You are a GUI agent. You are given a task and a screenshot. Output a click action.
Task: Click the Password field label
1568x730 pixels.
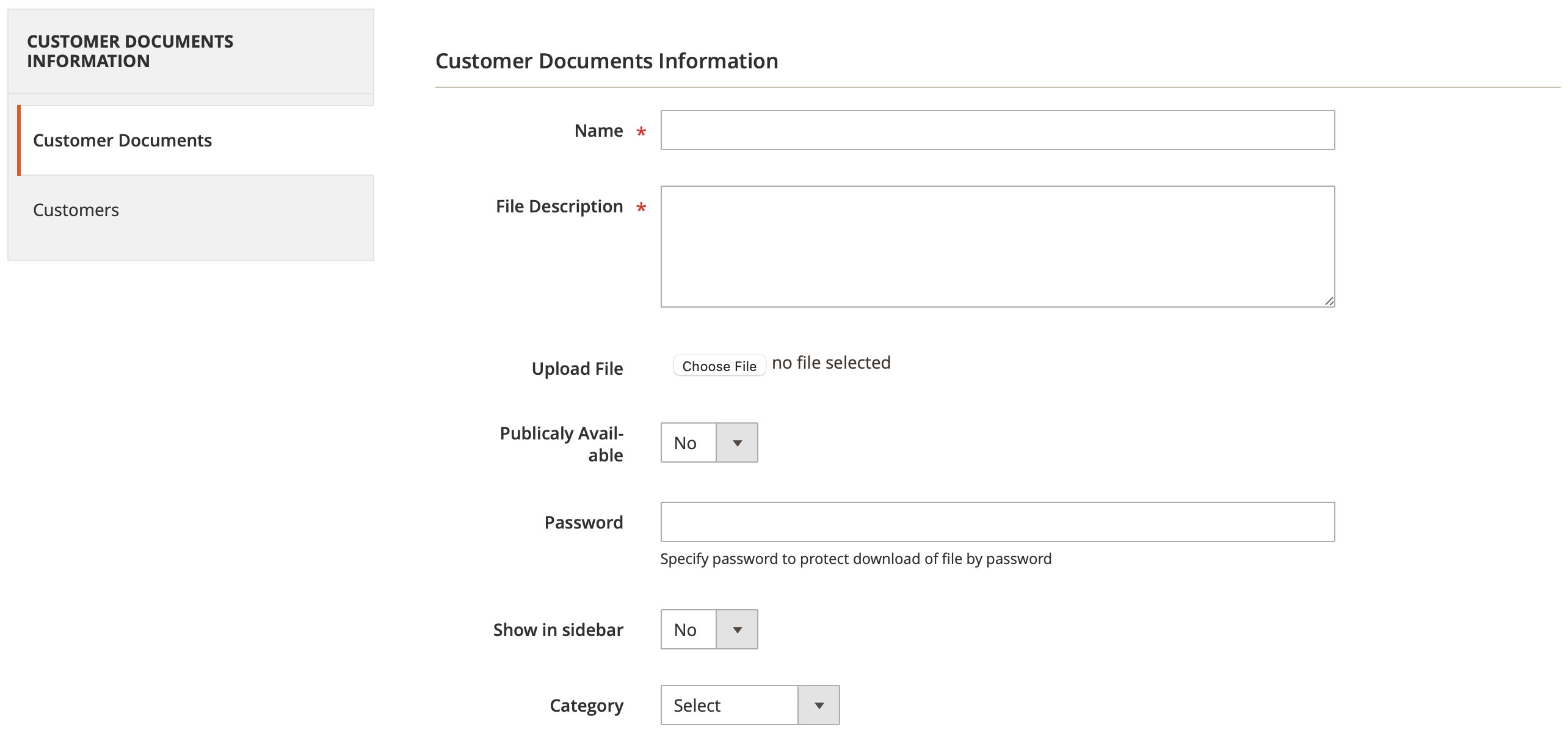click(584, 522)
